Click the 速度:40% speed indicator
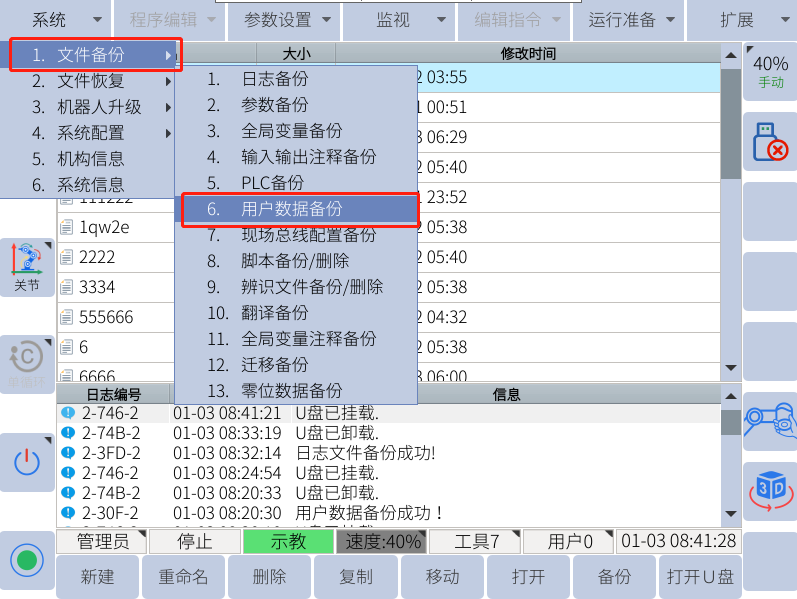The image size is (797, 599). tap(379, 542)
